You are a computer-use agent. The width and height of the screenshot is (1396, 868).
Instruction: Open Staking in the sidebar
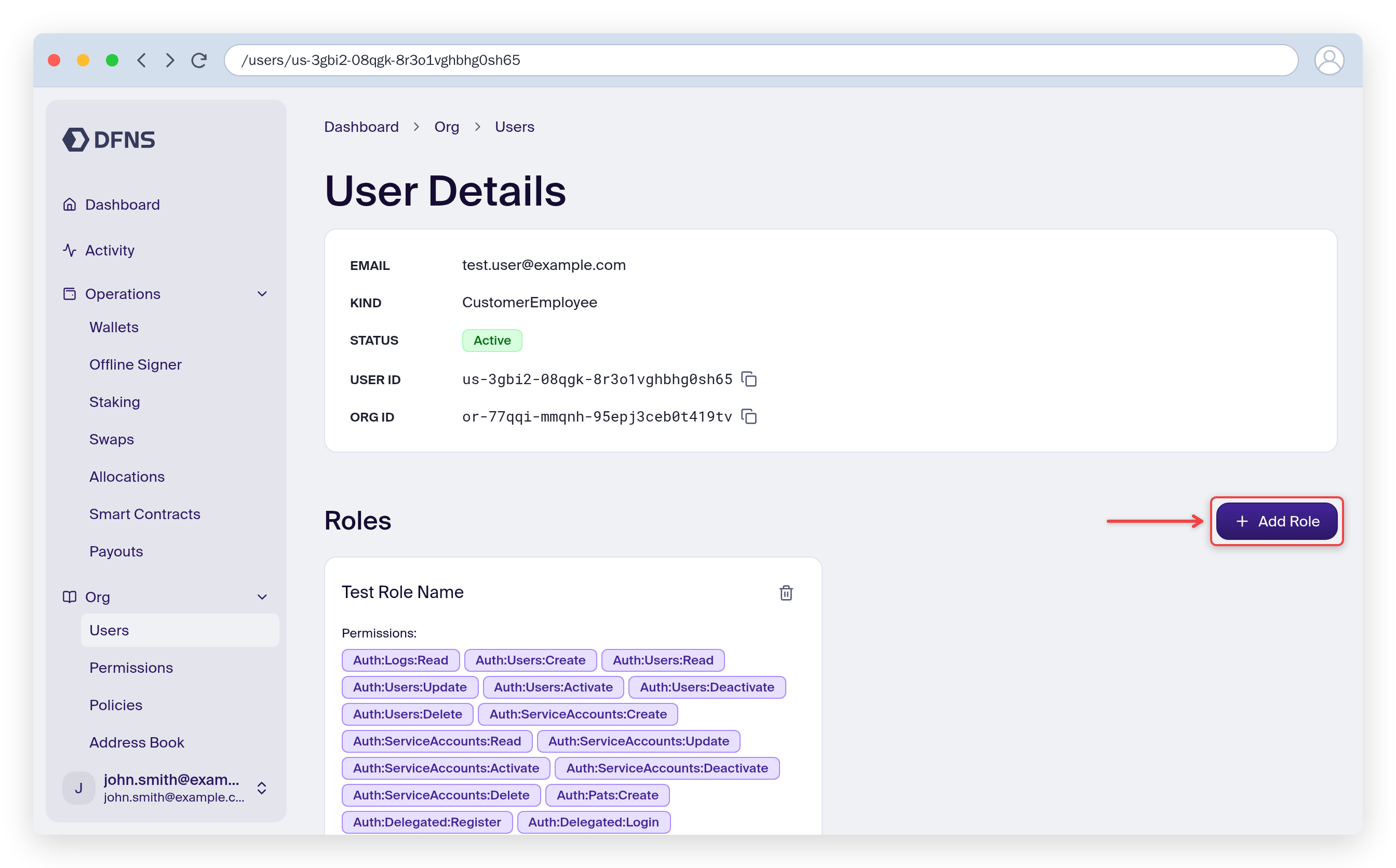115,402
